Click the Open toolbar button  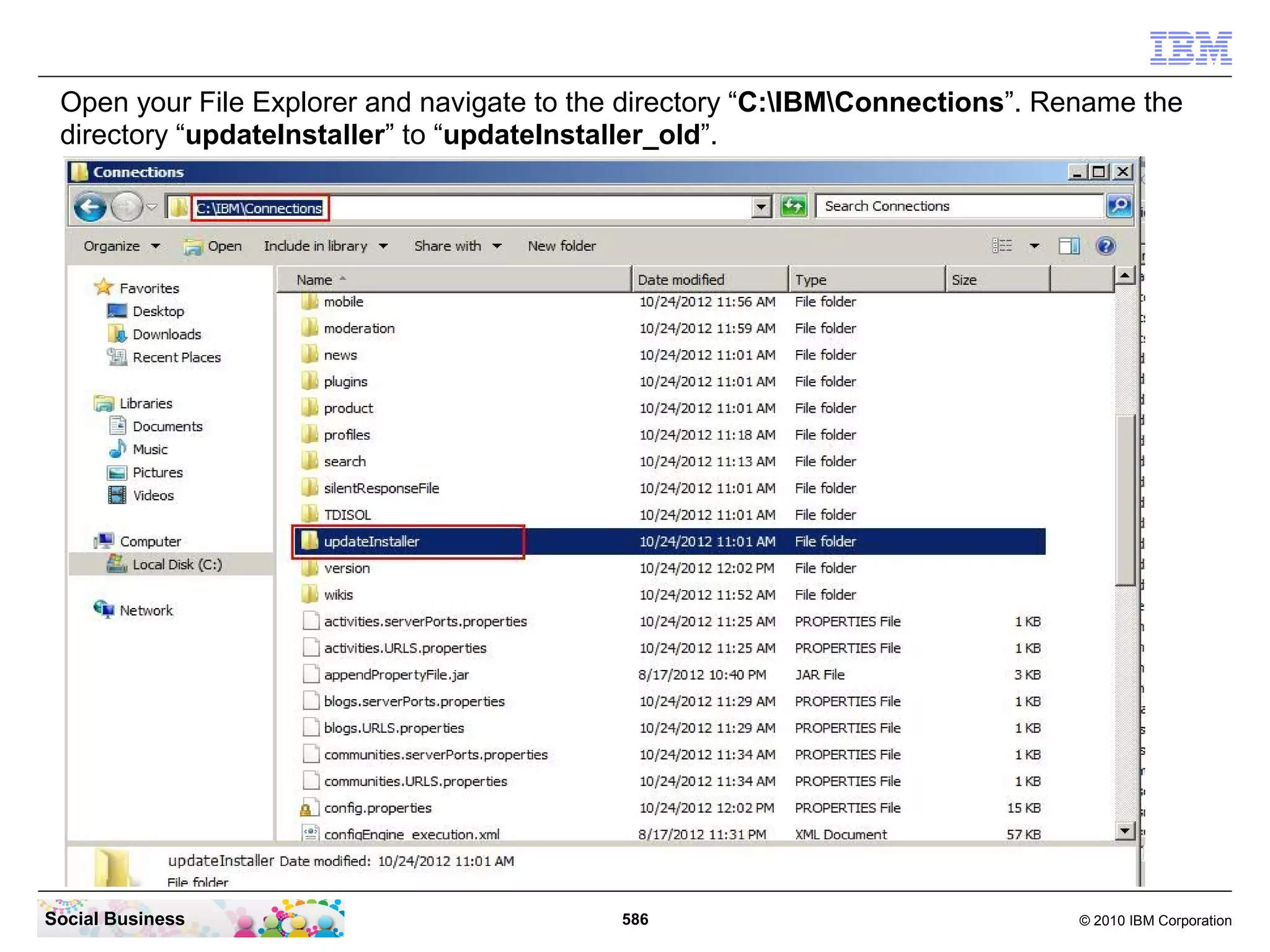(x=212, y=247)
